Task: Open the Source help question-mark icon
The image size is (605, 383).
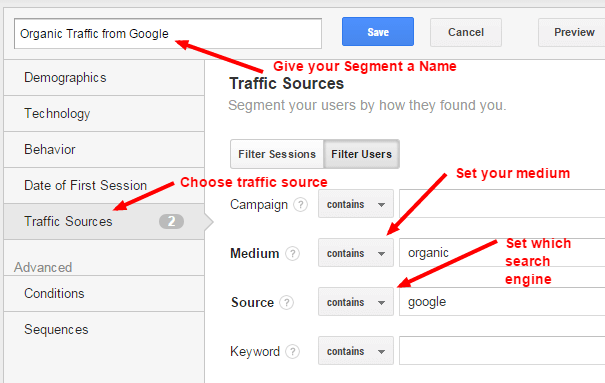Action: tap(286, 302)
